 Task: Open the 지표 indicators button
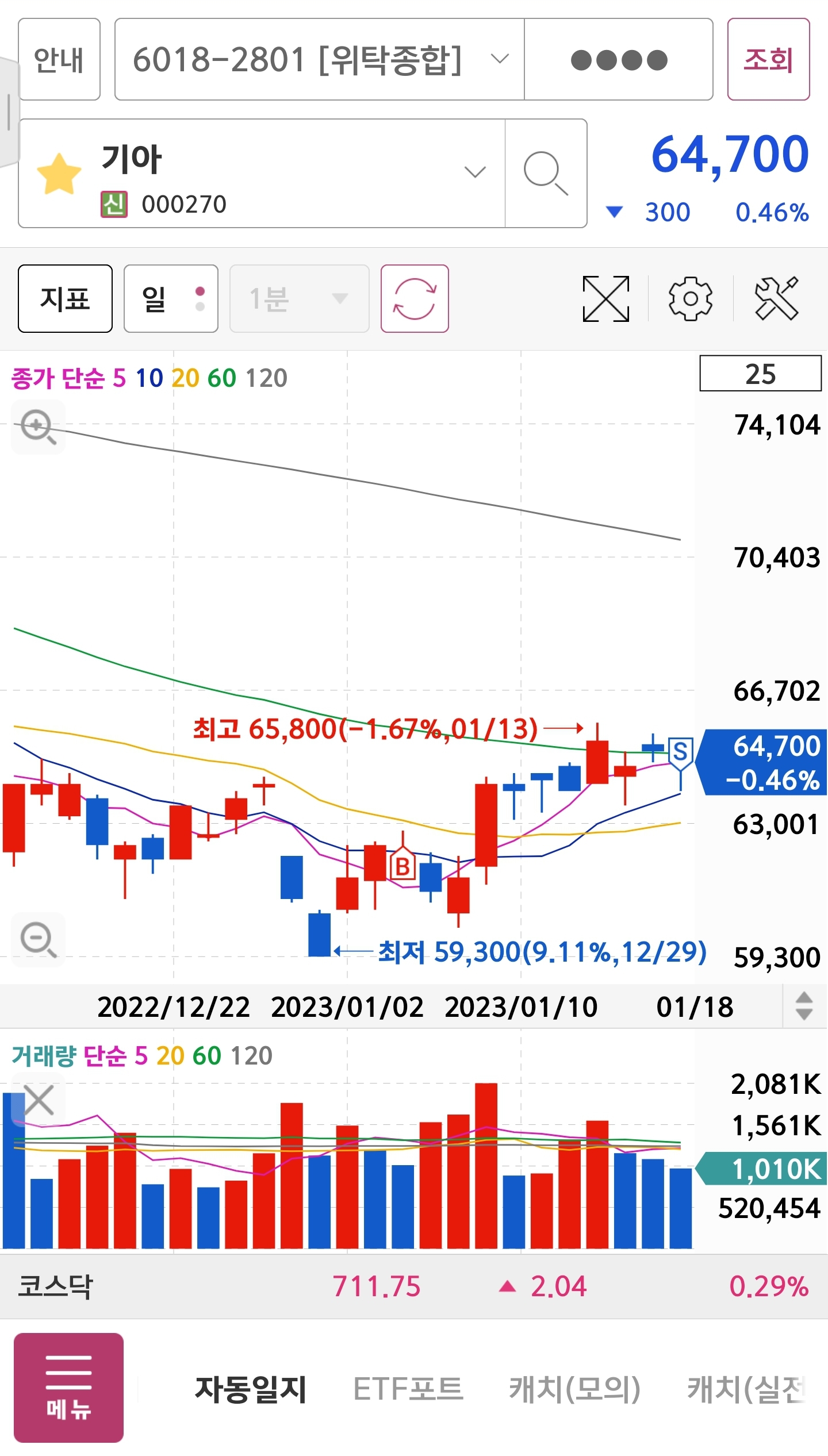click(x=65, y=298)
